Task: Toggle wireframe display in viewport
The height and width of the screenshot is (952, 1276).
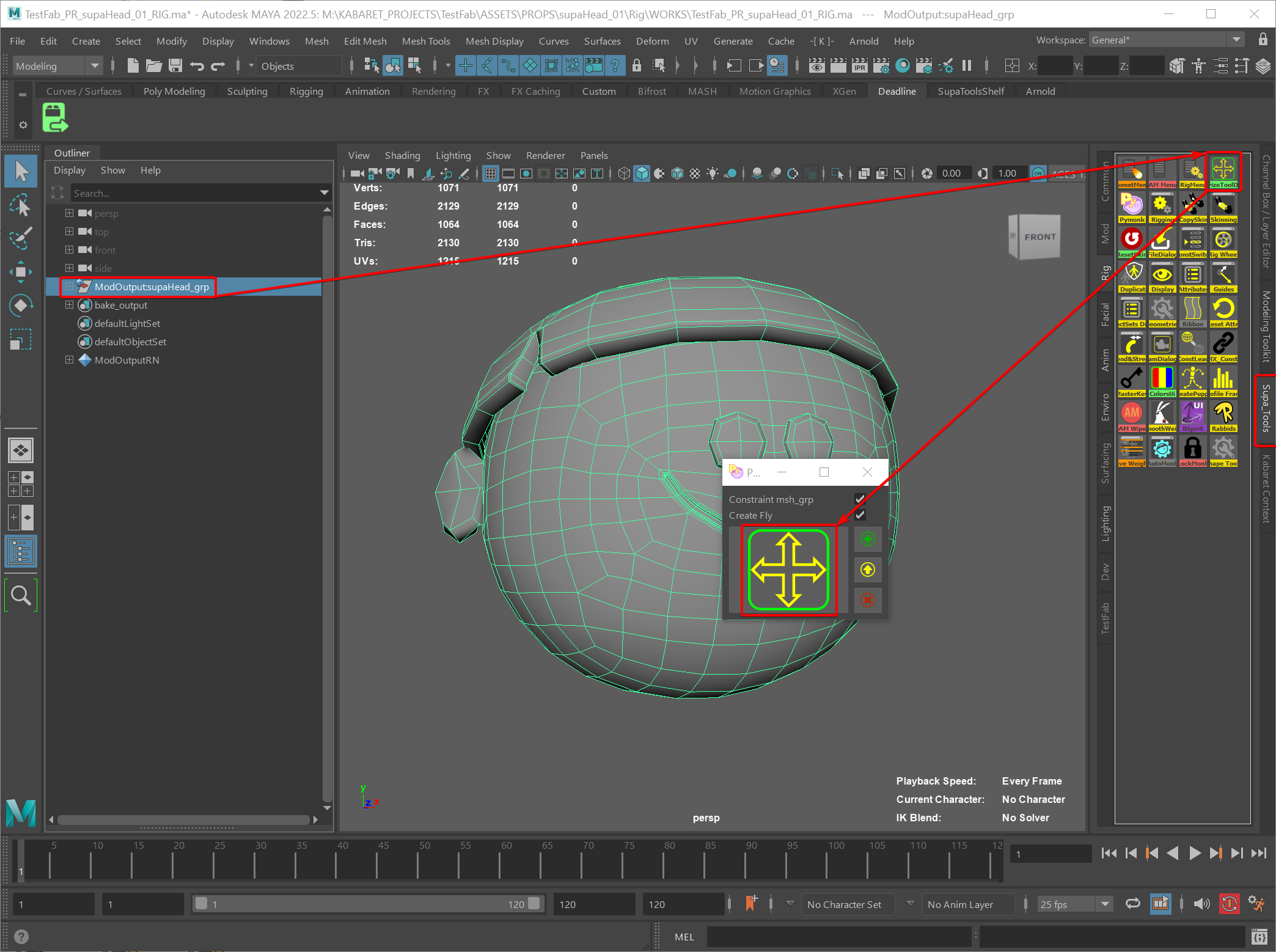Action: 623,174
